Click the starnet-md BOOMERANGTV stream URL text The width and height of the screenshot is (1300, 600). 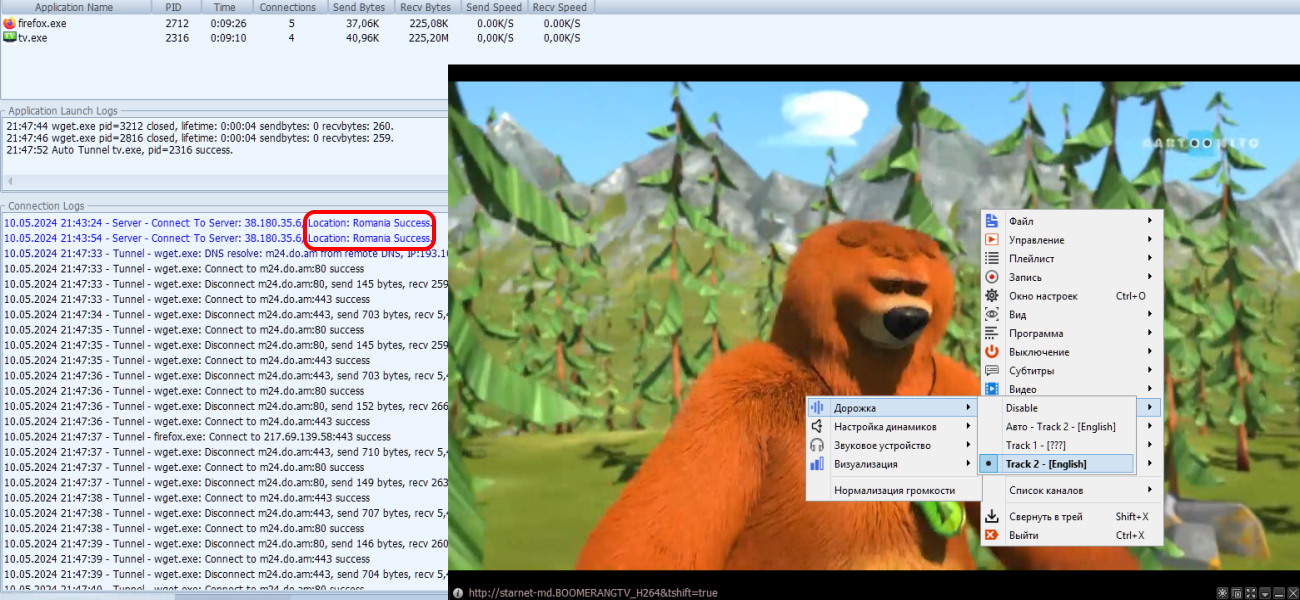(592, 592)
